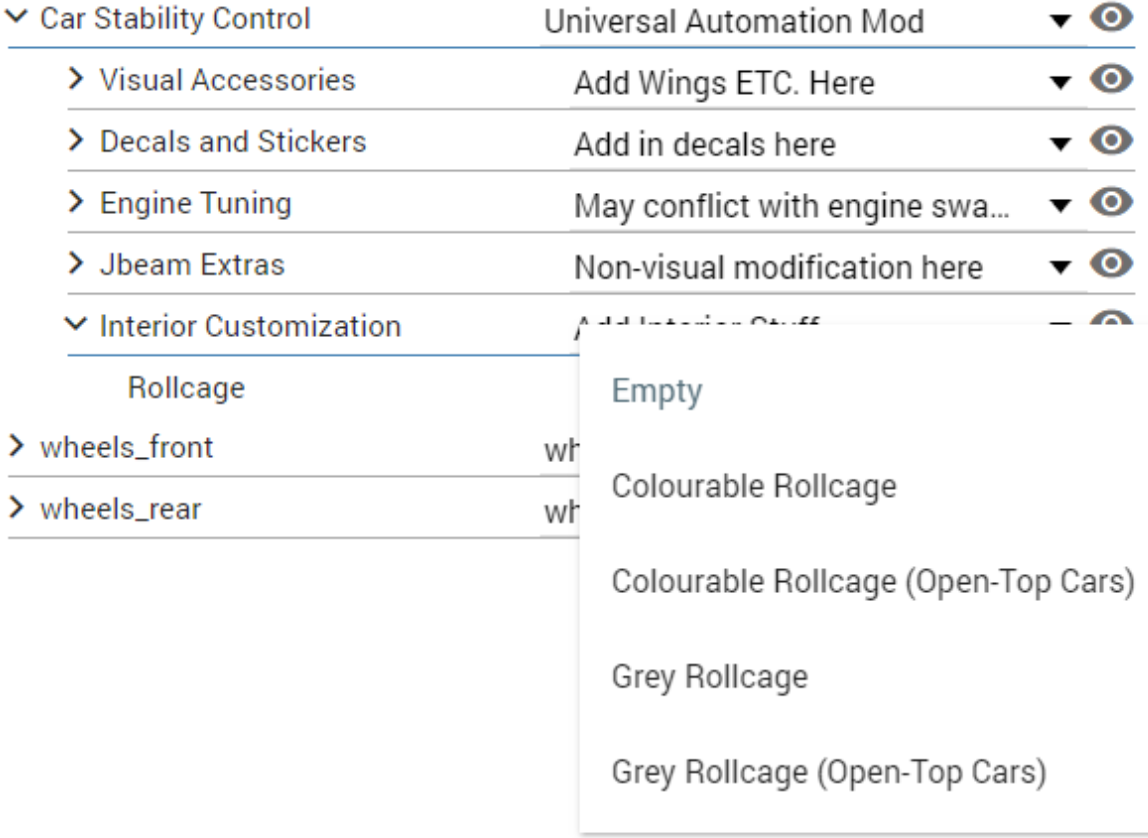Collapse the Car Stability Control tree
1148x838 pixels.
coord(17,20)
